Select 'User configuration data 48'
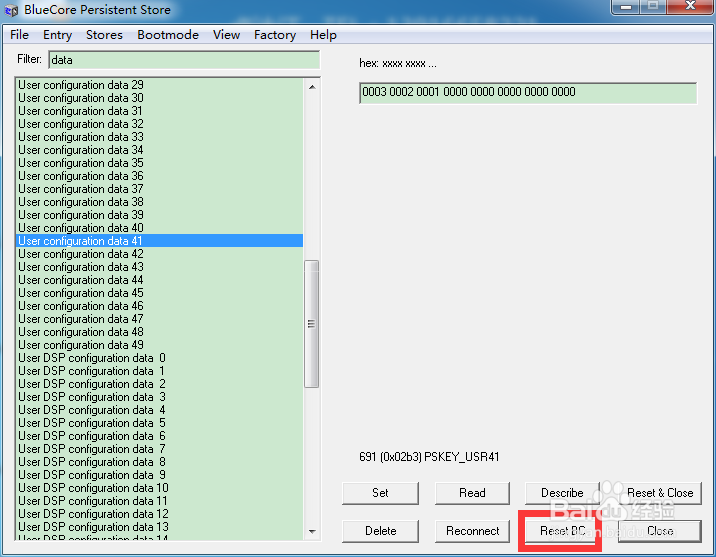This screenshot has width=716, height=557. pos(159,332)
